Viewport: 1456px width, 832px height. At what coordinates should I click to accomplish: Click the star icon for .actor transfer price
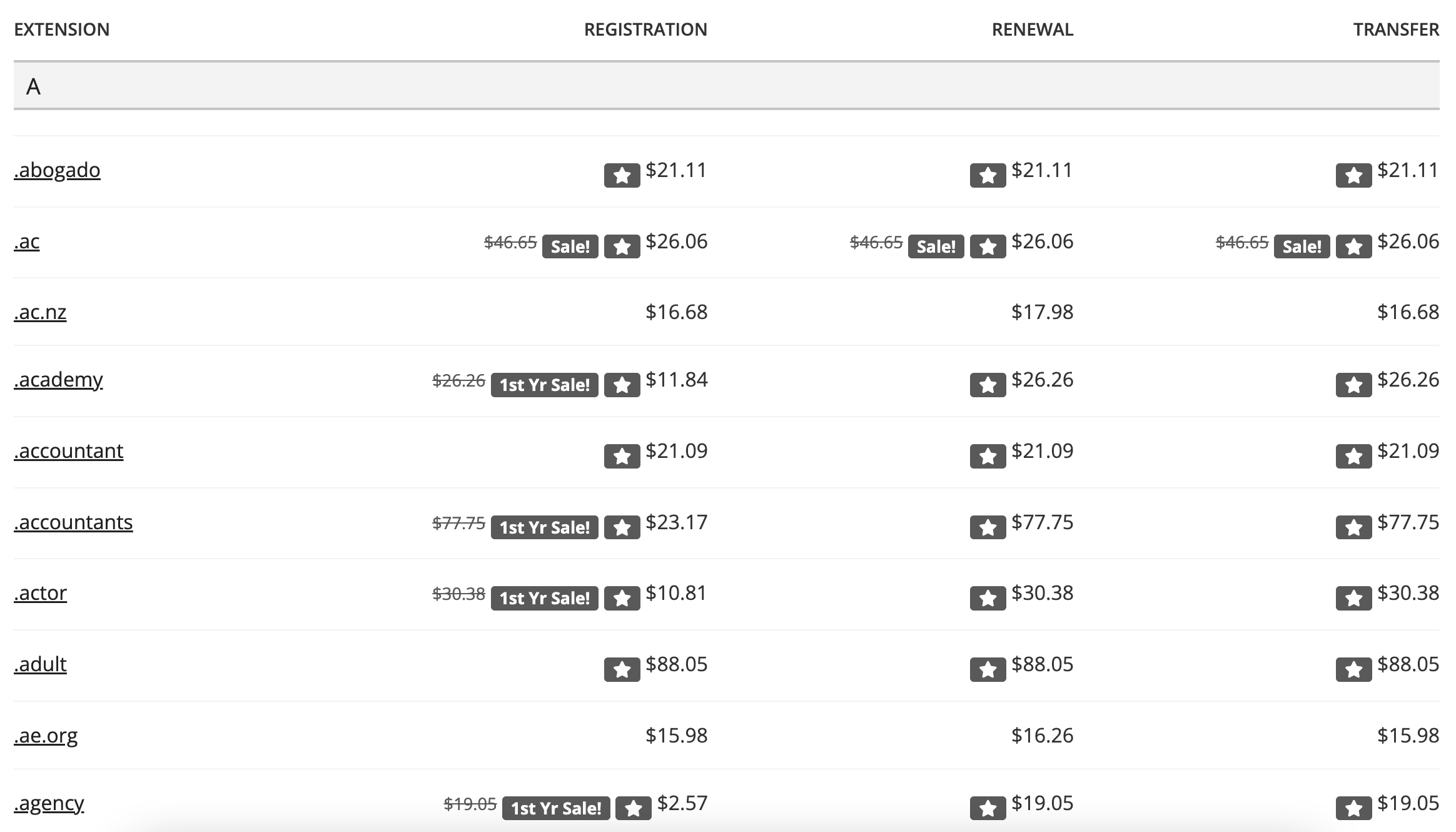[1353, 598]
